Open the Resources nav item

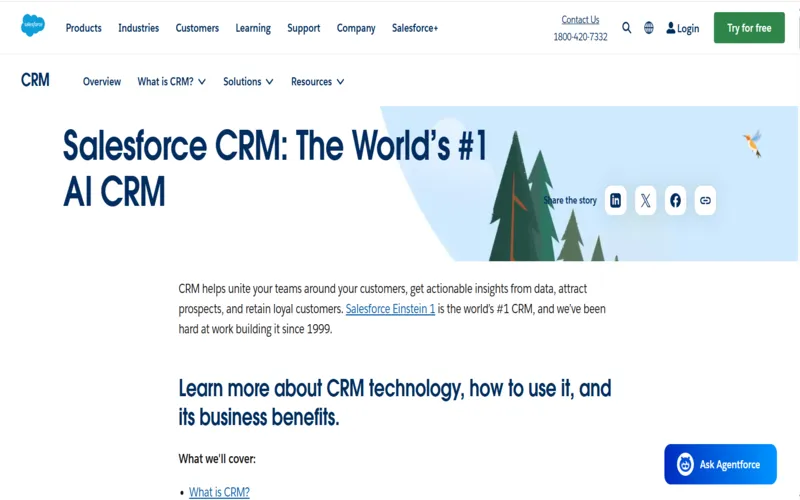click(311, 82)
